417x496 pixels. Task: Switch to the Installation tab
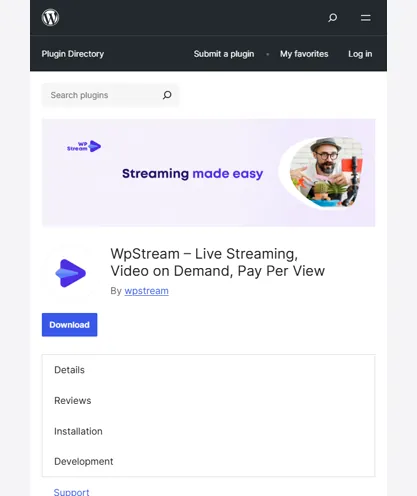tap(78, 431)
